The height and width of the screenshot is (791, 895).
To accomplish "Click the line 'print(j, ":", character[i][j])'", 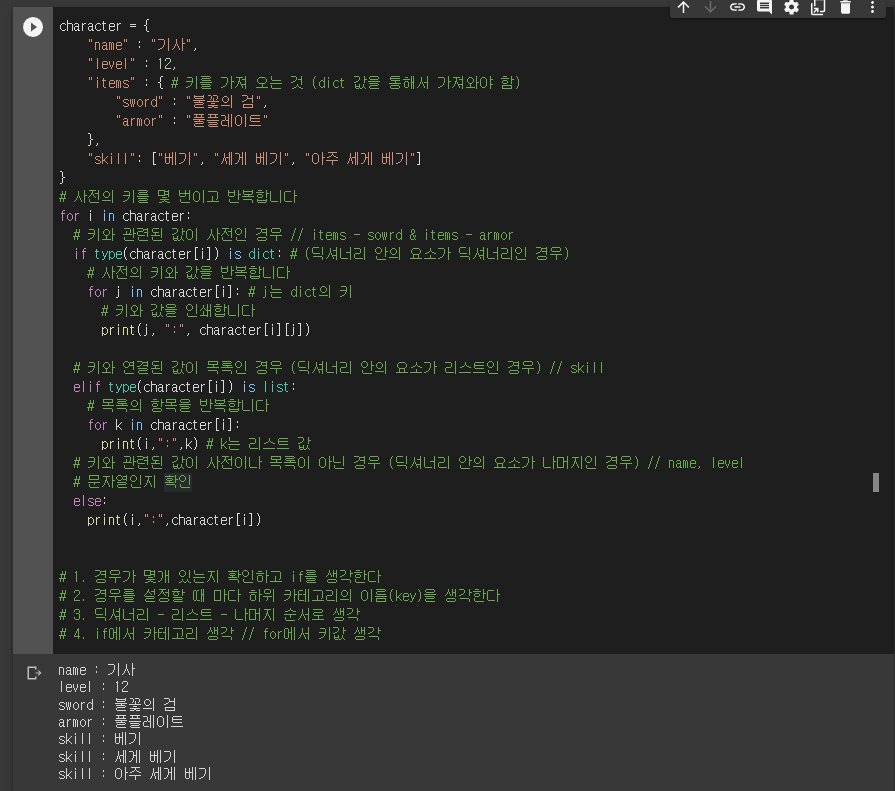I will [205, 330].
